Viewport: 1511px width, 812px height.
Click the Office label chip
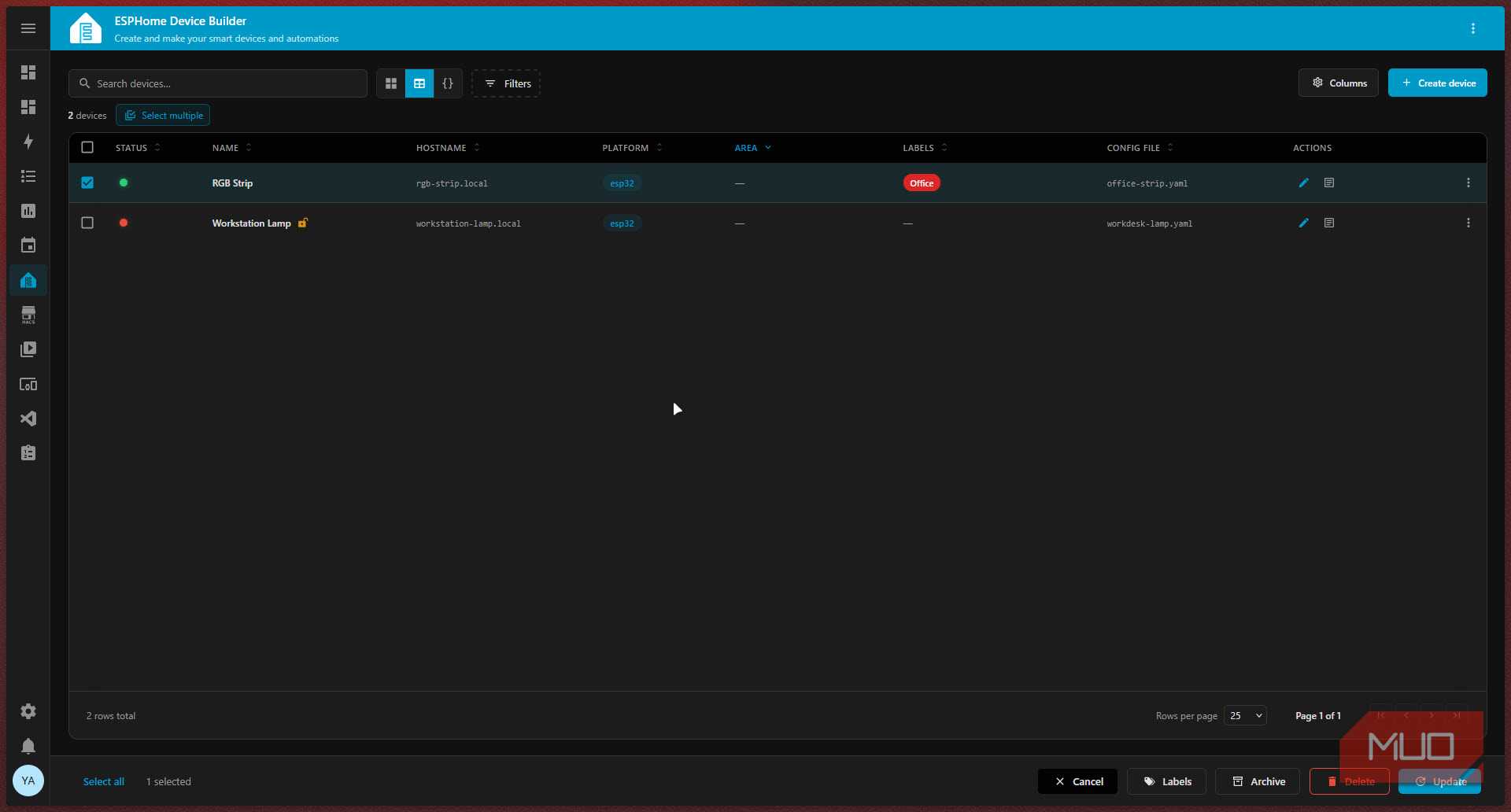(922, 183)
